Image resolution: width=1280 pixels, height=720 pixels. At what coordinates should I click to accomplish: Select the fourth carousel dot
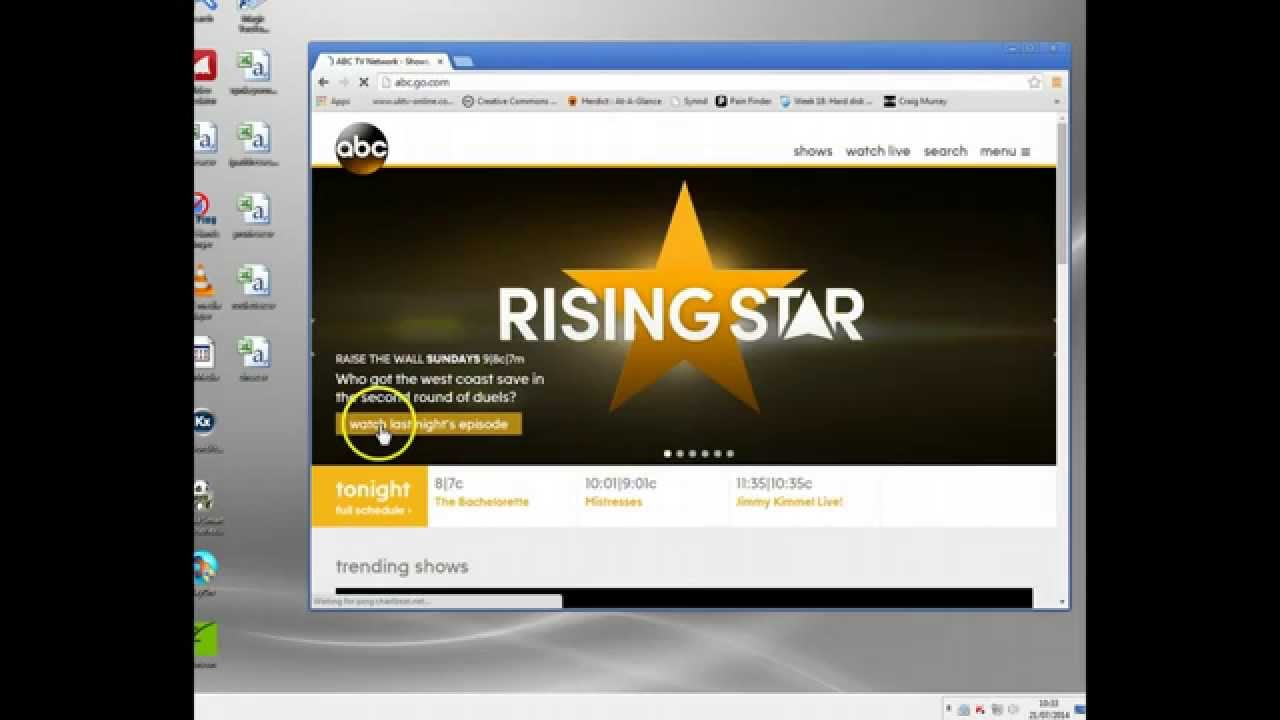705,453
